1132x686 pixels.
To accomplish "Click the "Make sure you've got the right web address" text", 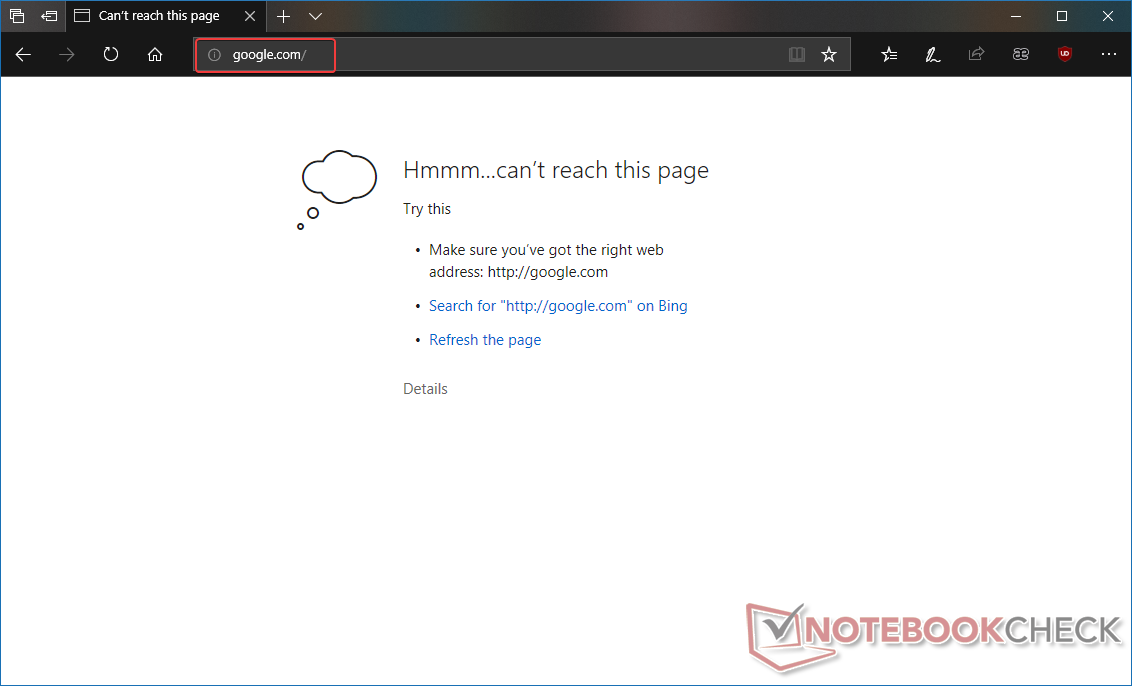I will point(547,261).
